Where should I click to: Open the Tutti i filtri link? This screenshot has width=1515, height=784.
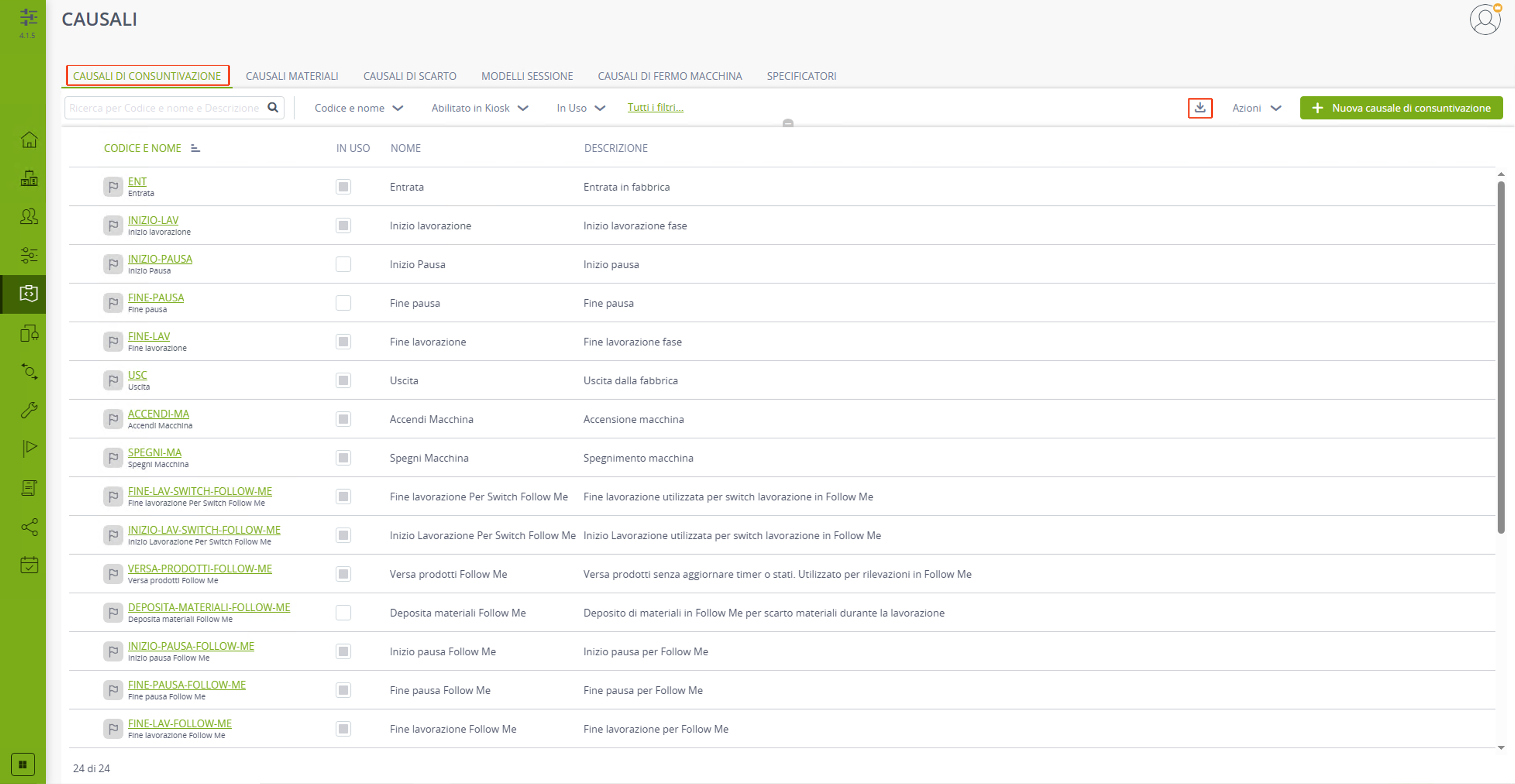(655, 107)
